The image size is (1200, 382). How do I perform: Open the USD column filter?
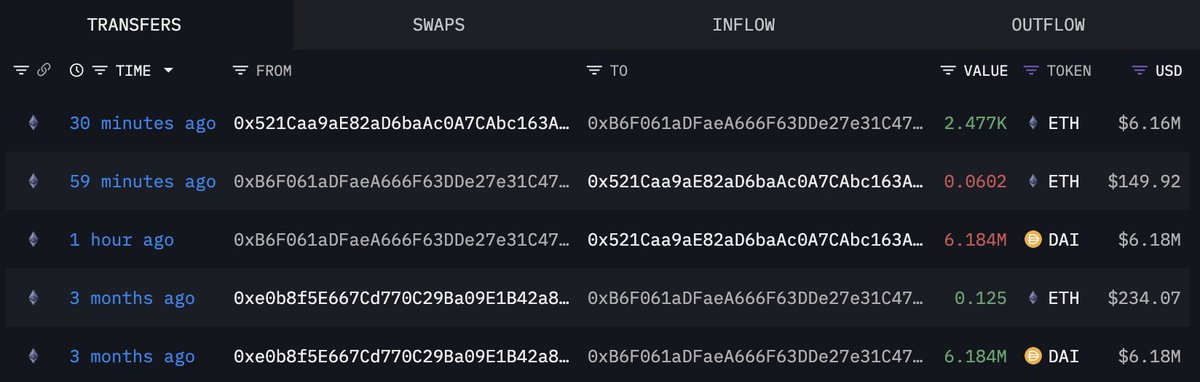coord(1139,71)
